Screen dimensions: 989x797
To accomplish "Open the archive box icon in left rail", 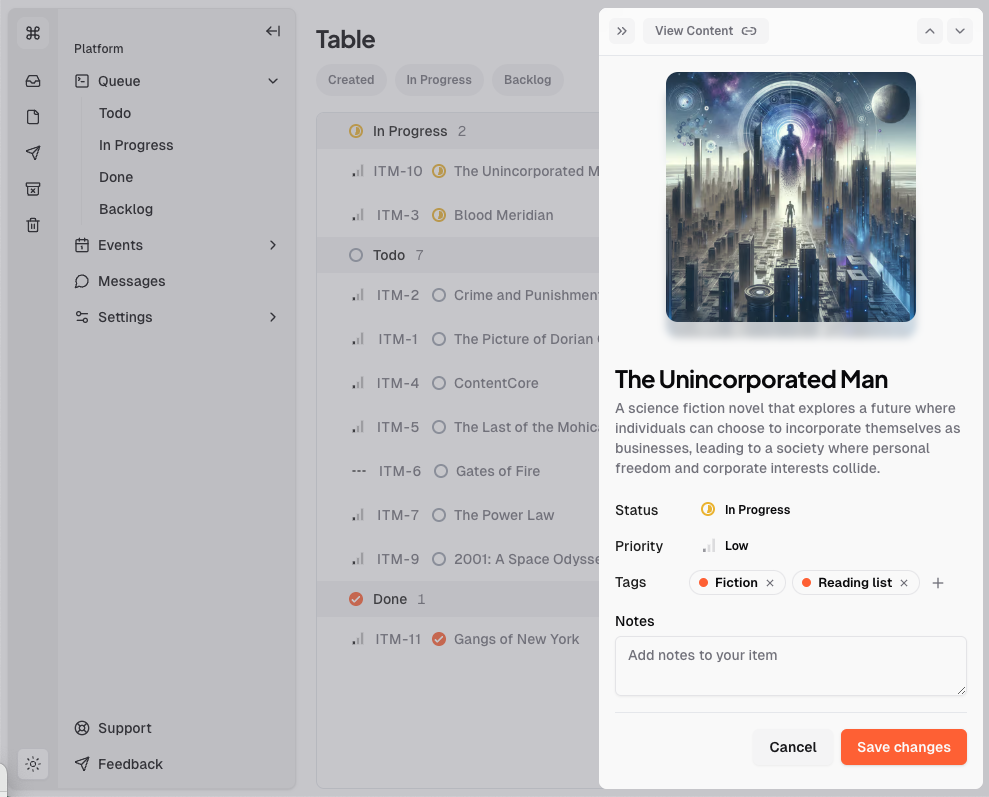I will pyautogui.click(x=33, y=189).
